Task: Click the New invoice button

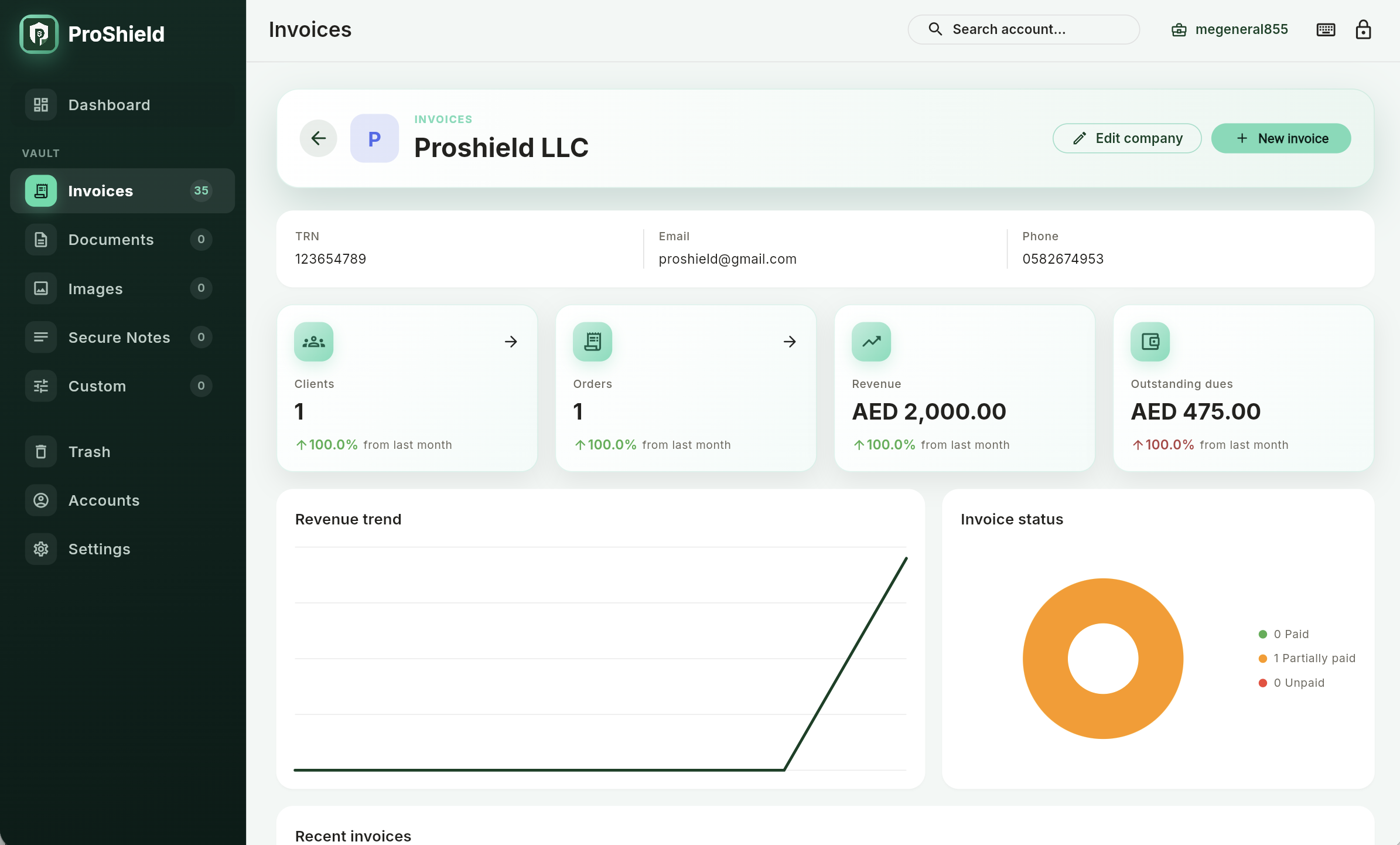Action: click(x=1281, y=138)
